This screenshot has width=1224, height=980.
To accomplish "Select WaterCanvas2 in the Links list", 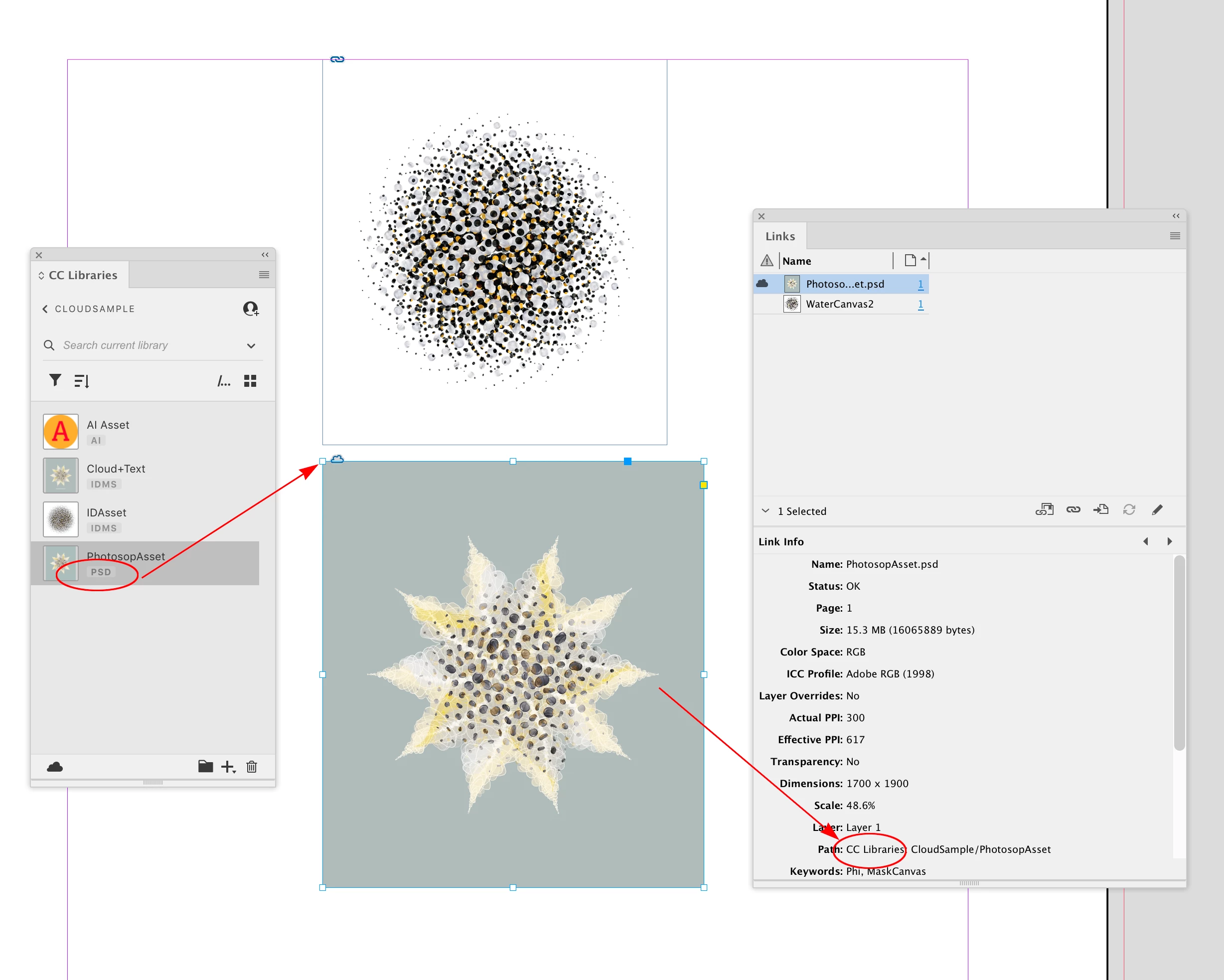I will (839, 304).
